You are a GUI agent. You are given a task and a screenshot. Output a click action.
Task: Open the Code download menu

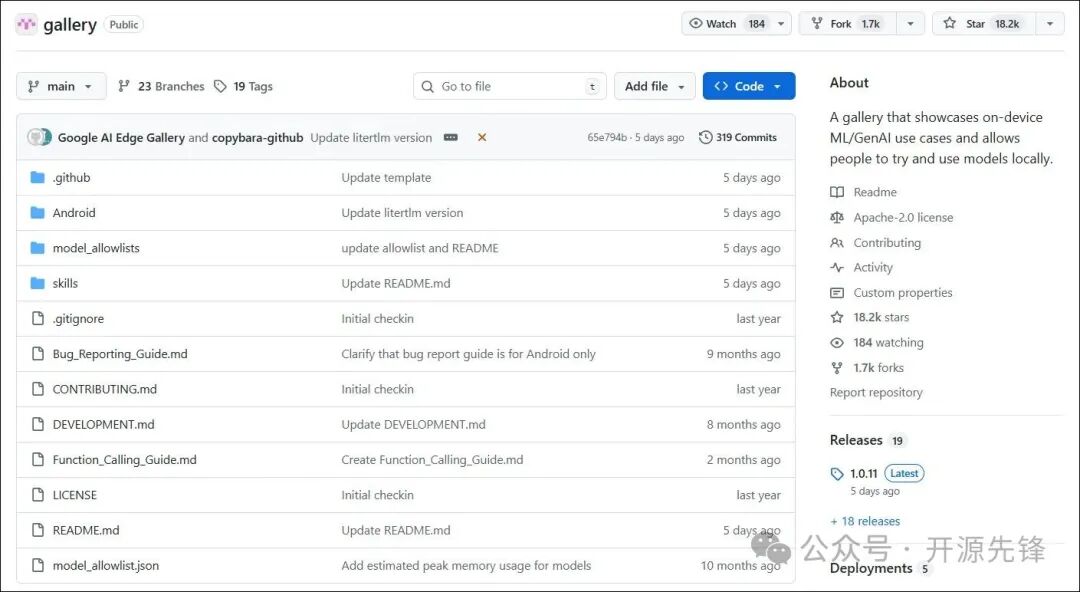click(748, 86)
